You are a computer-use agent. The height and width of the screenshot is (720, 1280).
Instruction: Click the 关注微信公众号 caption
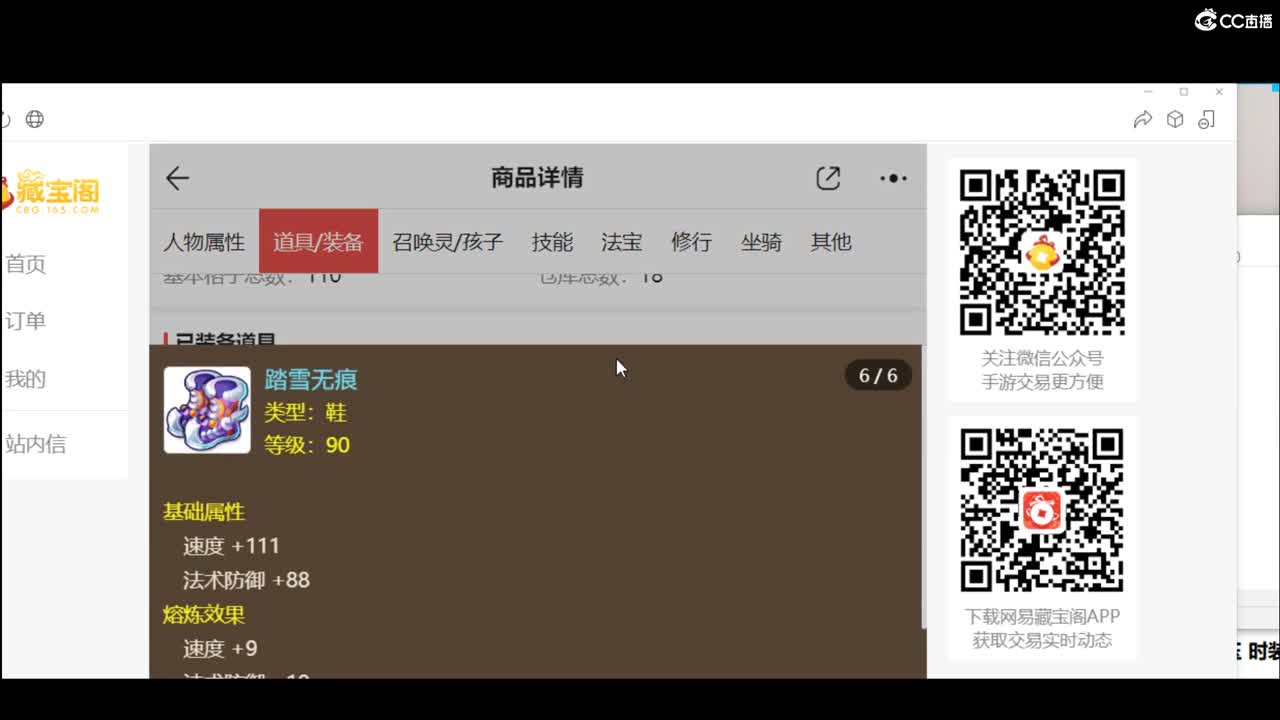(1042, 358)
